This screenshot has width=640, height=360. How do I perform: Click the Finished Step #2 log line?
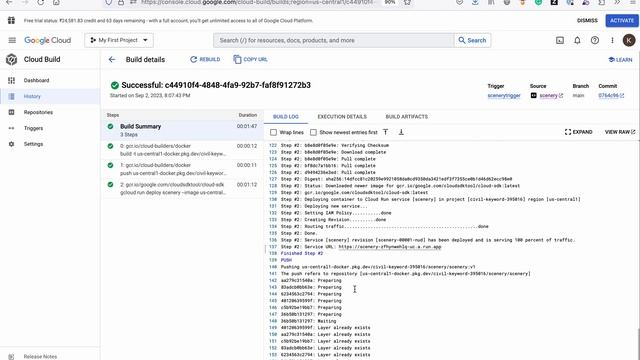click(302, 253)
